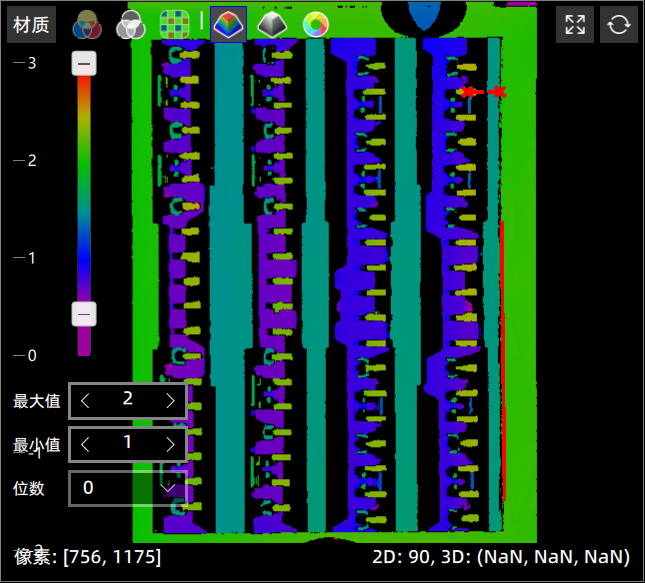The image size is (645, 583).
Task: Click the 材质 material button
Action: [x=32, y=25]
